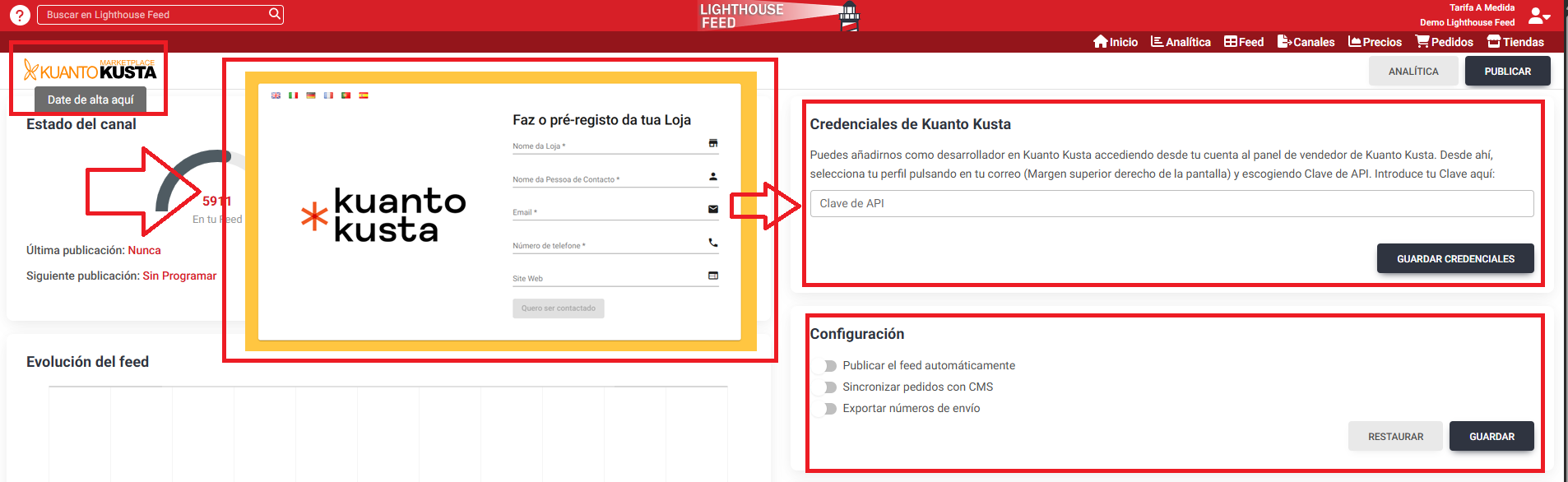Click the Clave de API field
This screenshot has width=1568, height=482.
[1171, 203]
